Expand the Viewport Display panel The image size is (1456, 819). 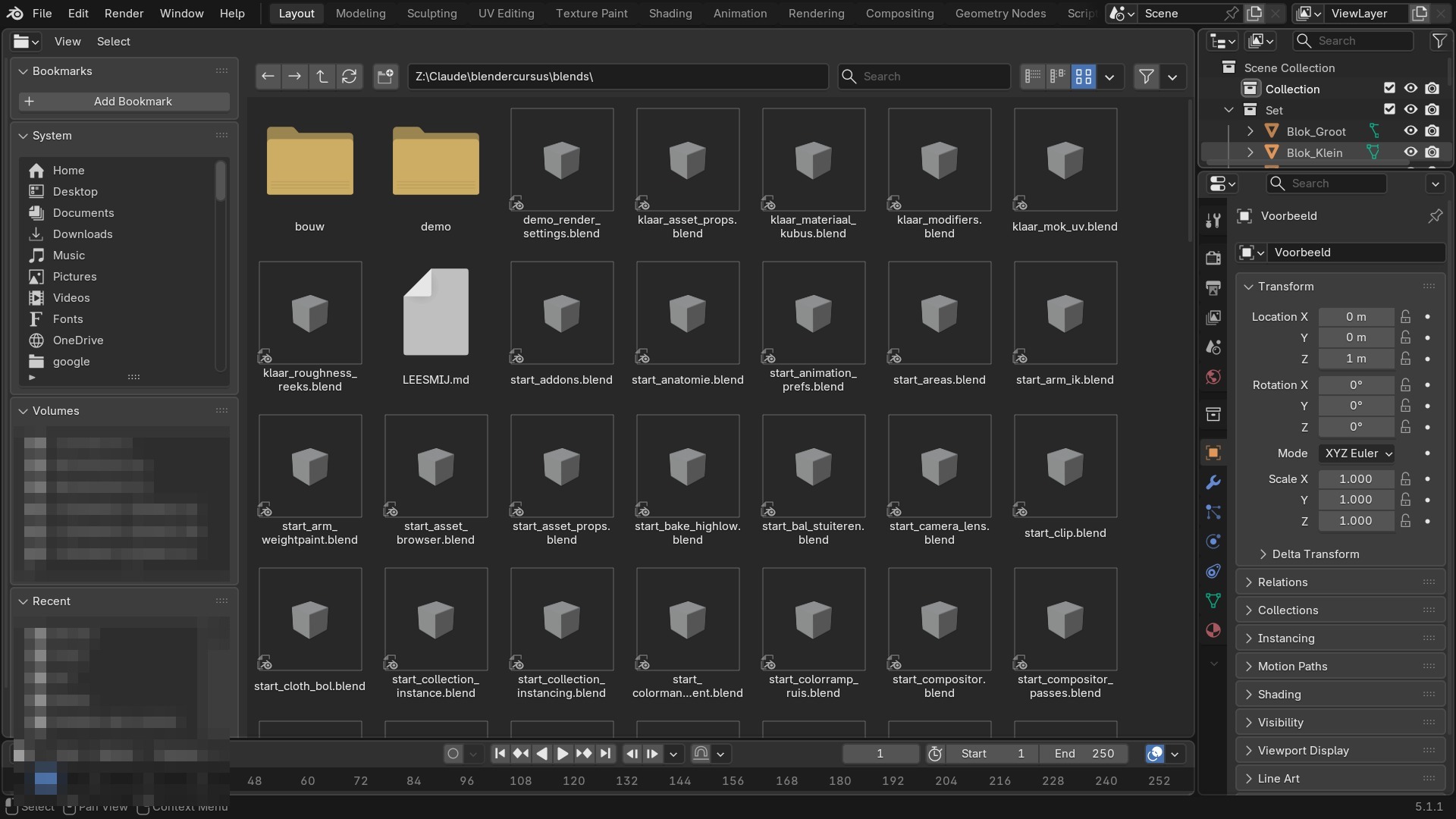coord(1340,751)
